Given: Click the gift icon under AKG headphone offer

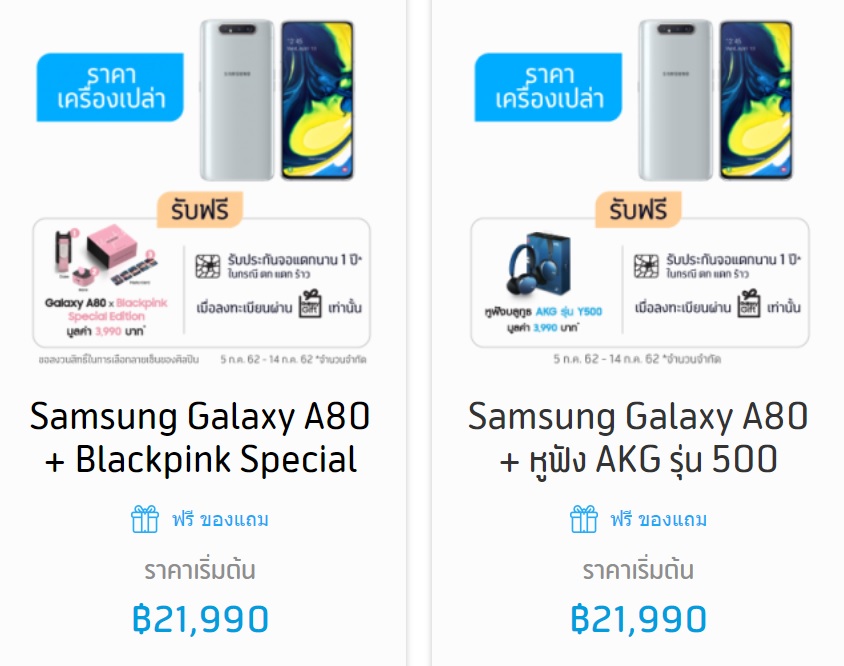Looking at the screenshot, I should point(583,519).
